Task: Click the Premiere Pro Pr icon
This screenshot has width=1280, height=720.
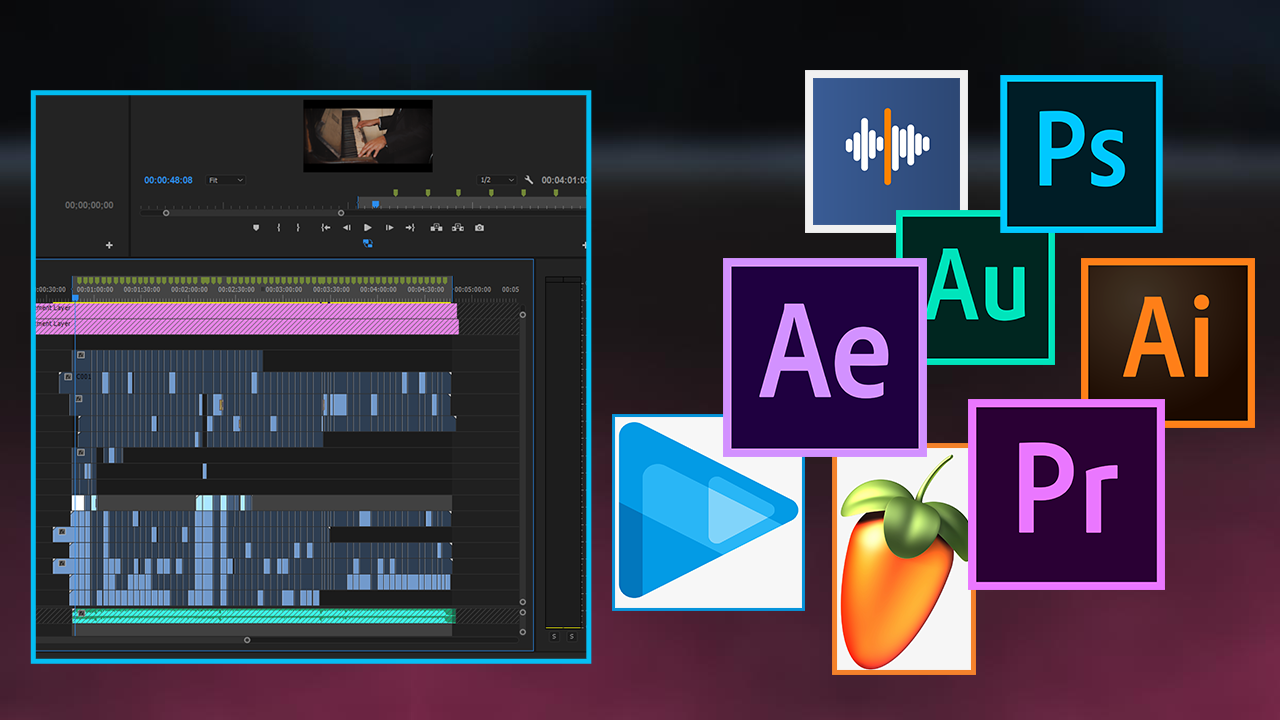Action: [1066, 494]
